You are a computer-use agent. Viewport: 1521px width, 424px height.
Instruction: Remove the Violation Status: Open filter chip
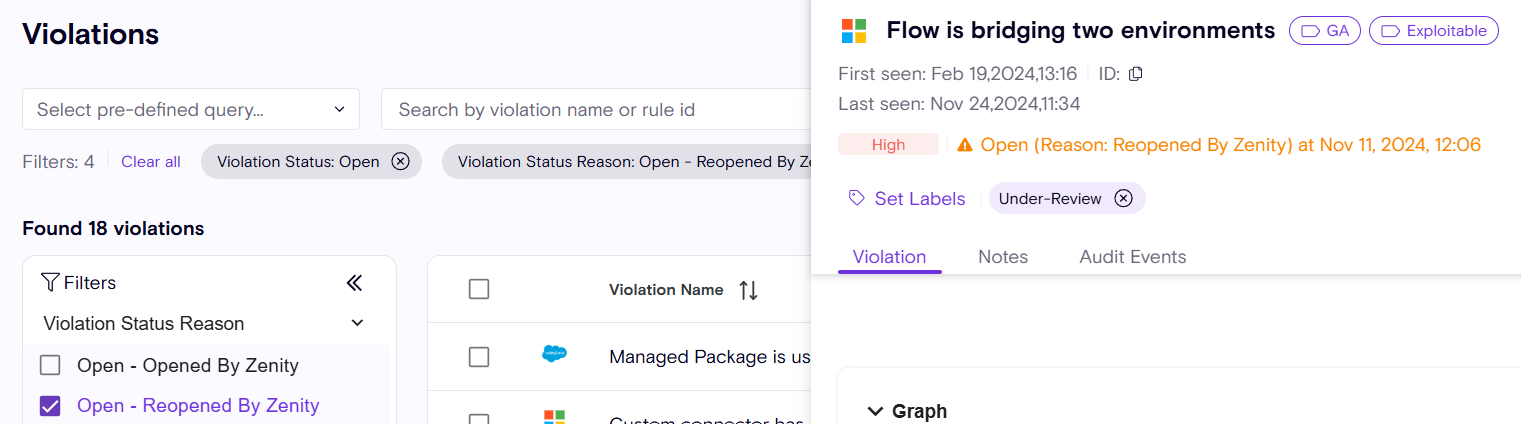point(400,162)
